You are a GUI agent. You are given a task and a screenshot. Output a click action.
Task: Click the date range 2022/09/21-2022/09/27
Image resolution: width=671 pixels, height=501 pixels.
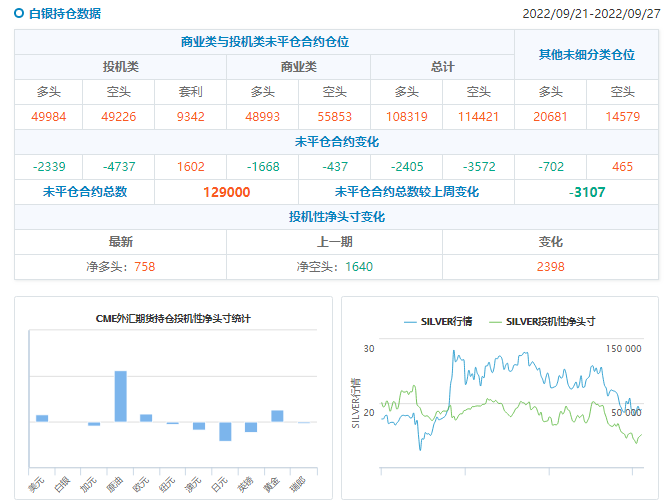point(593,14)
